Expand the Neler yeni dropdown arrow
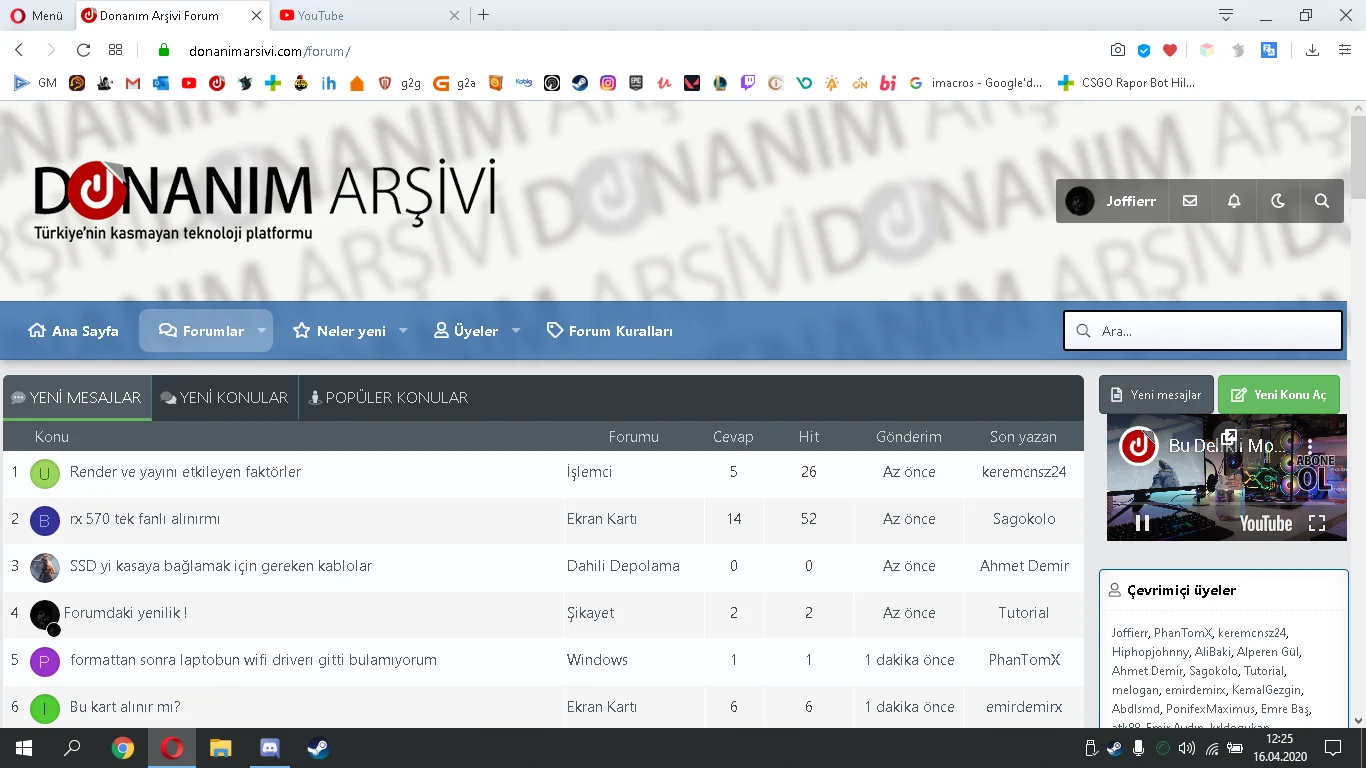This screenshot has height=768, width=1366. [403, 331]
